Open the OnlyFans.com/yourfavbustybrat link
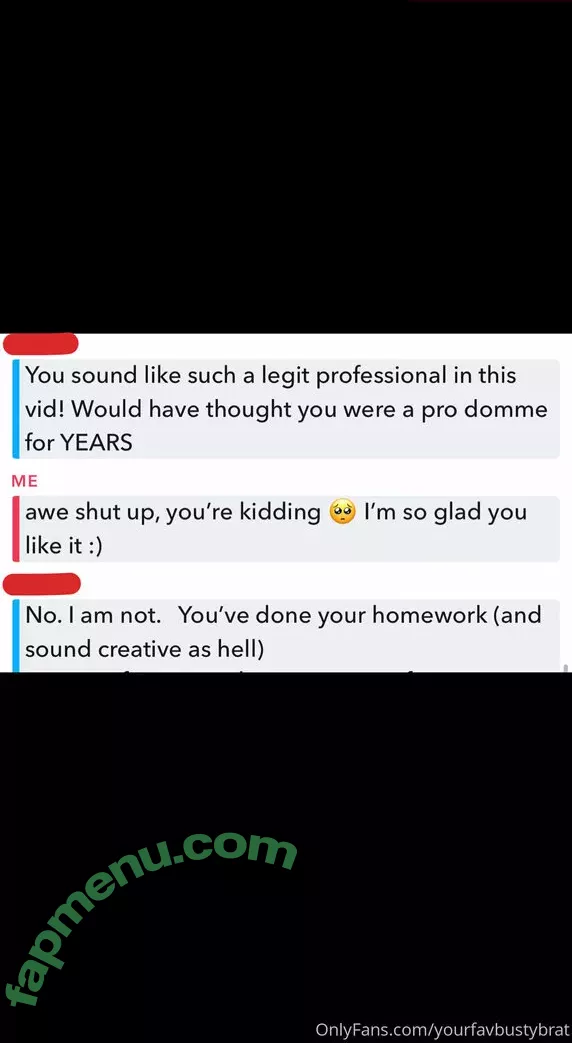The height and width of the screenshot is (1043, 572). coord(442,1030)
